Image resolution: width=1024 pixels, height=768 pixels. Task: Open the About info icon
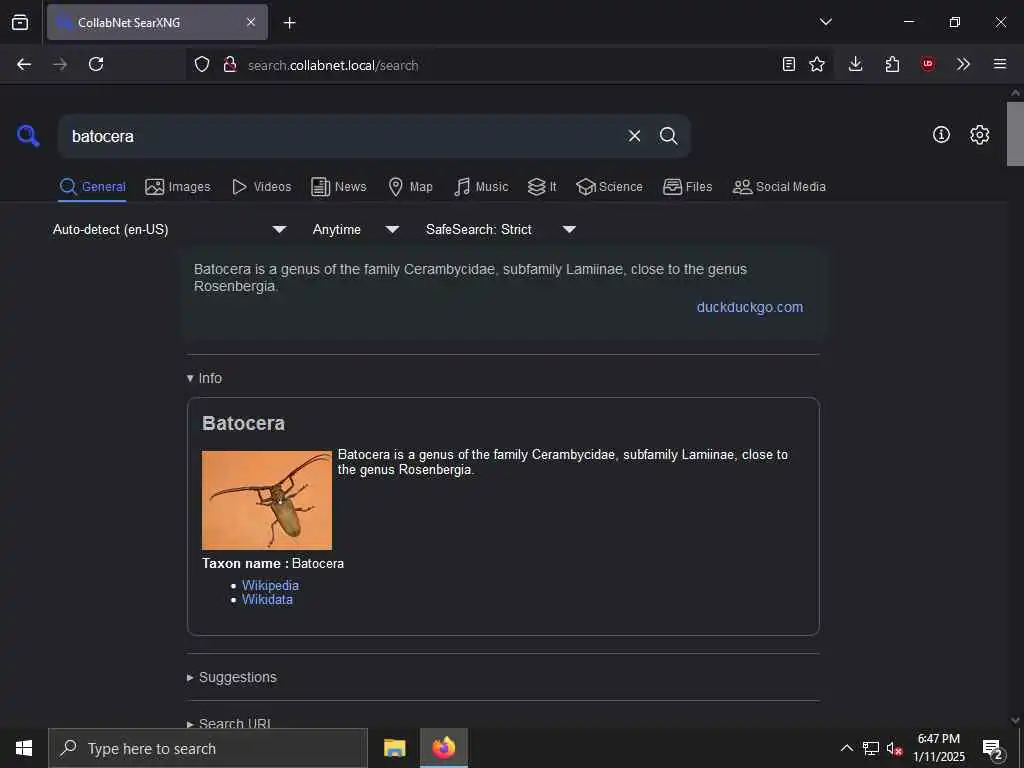click(x=941, y=135)
